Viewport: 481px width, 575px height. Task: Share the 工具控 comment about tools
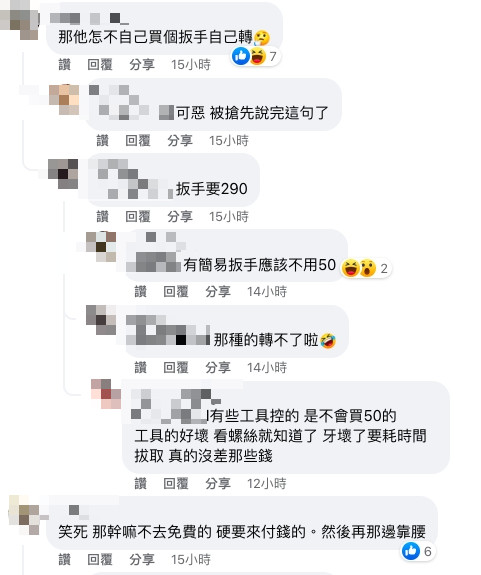(x=218, y=484)
